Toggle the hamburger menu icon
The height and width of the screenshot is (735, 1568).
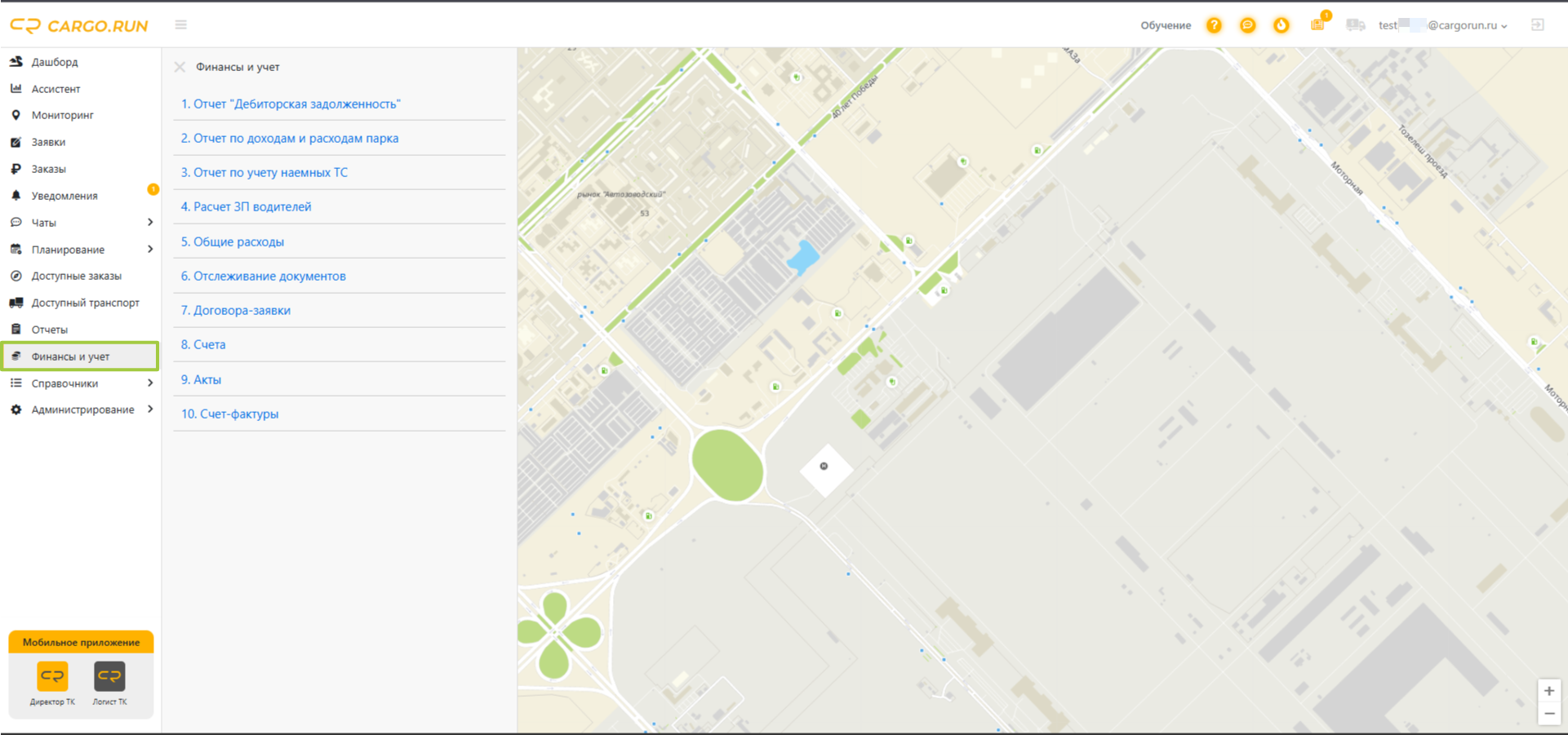pyautogui.click(x=181, y=24)
